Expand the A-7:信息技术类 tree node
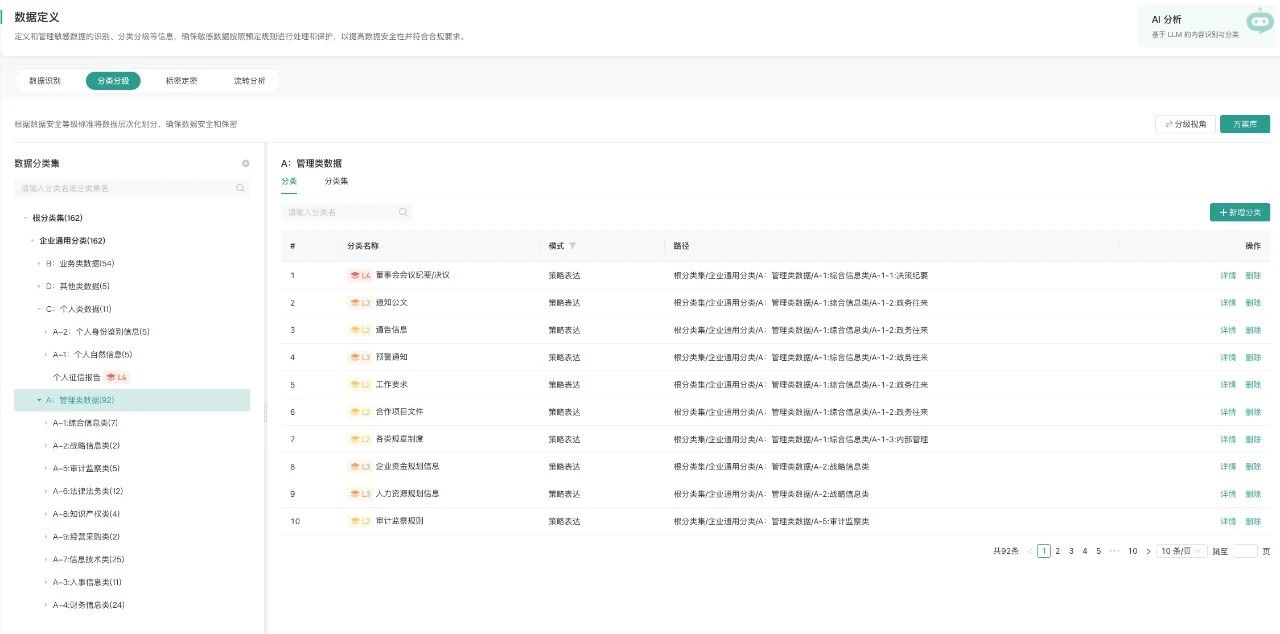This screenshot has height=634, width=1280. [45, 559]
